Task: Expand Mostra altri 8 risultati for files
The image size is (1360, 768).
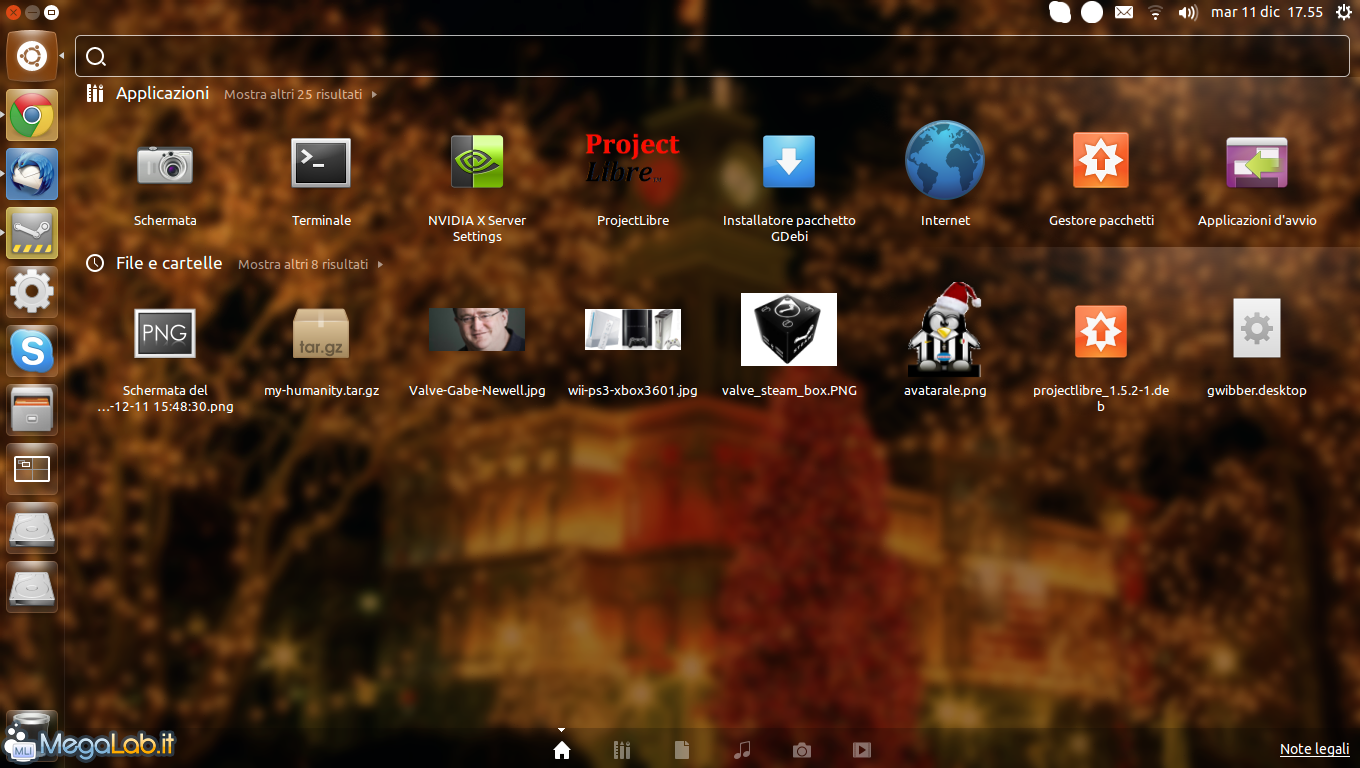Action: click(310, 265)
